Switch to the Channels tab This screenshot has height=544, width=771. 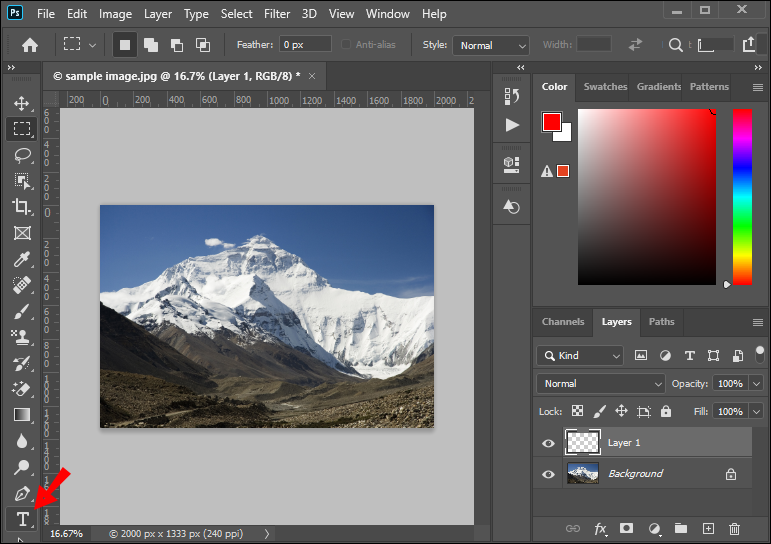[x=563, y=322]
